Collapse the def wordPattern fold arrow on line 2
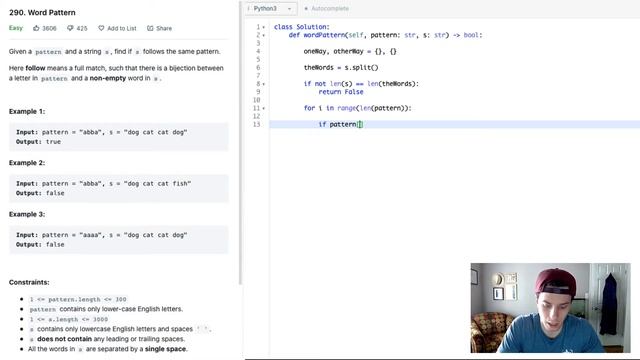The height and width of the screenshot is (360, 640). pyautogui.click(x=264, y=35)
